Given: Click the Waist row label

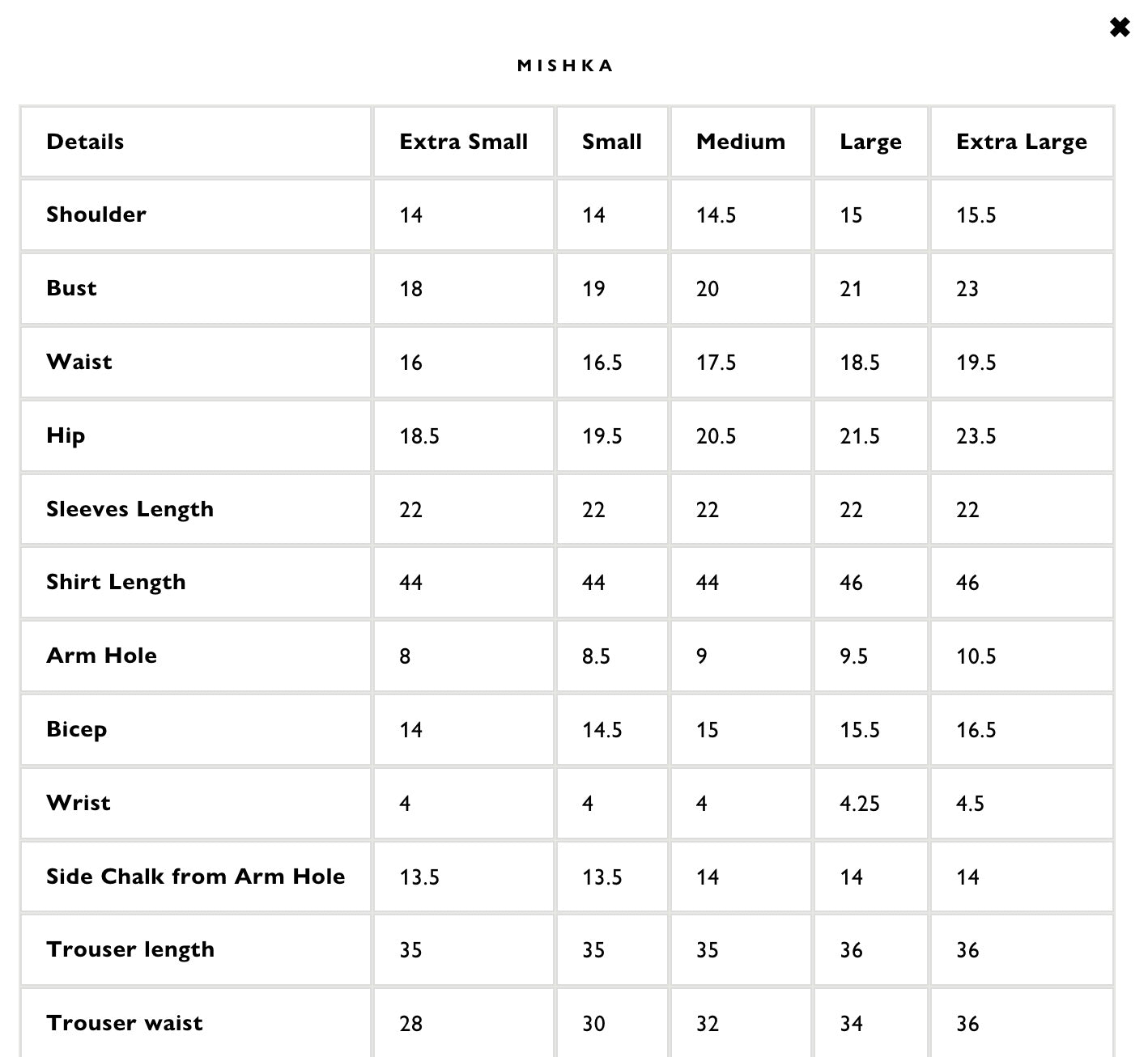Looking at the screenshot, I should tap(79, 362).
